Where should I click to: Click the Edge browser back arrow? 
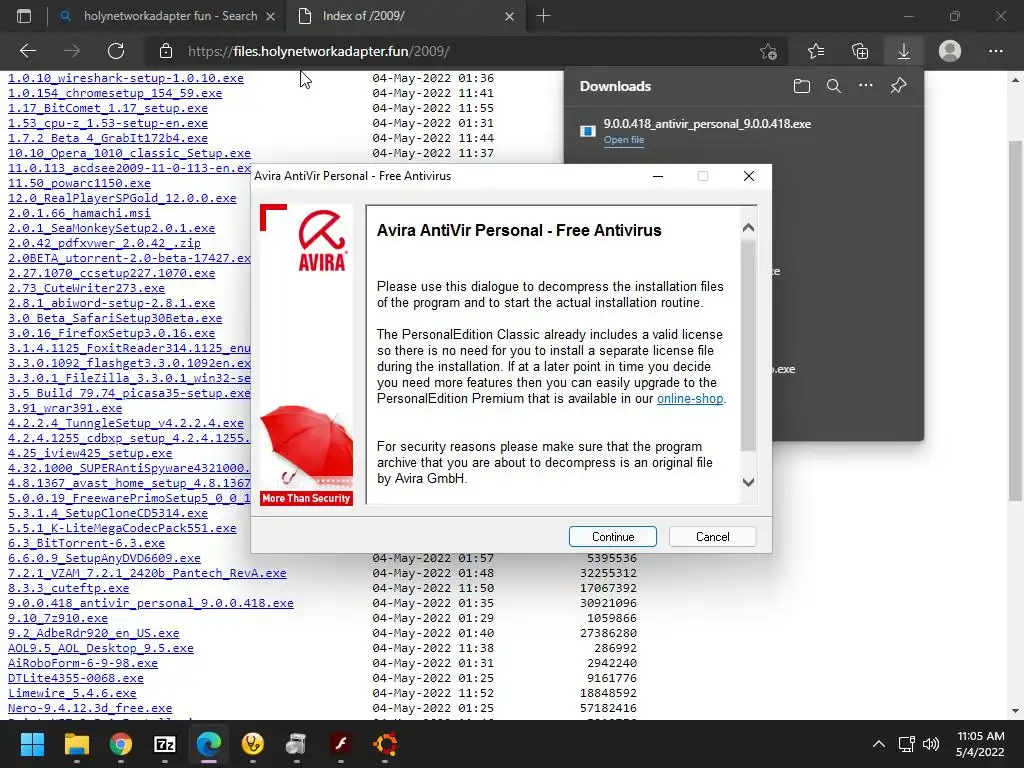pos(28,51)
